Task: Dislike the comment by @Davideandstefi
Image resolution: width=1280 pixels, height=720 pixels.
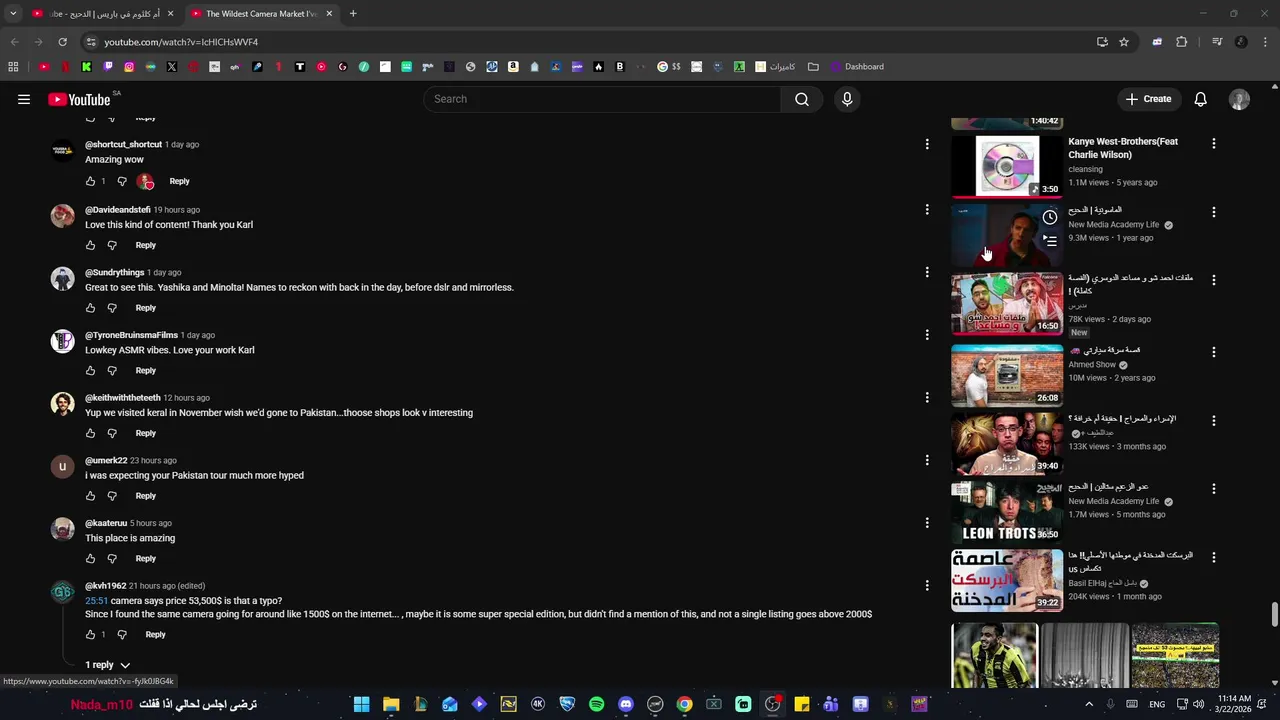Action: point(112,245)
